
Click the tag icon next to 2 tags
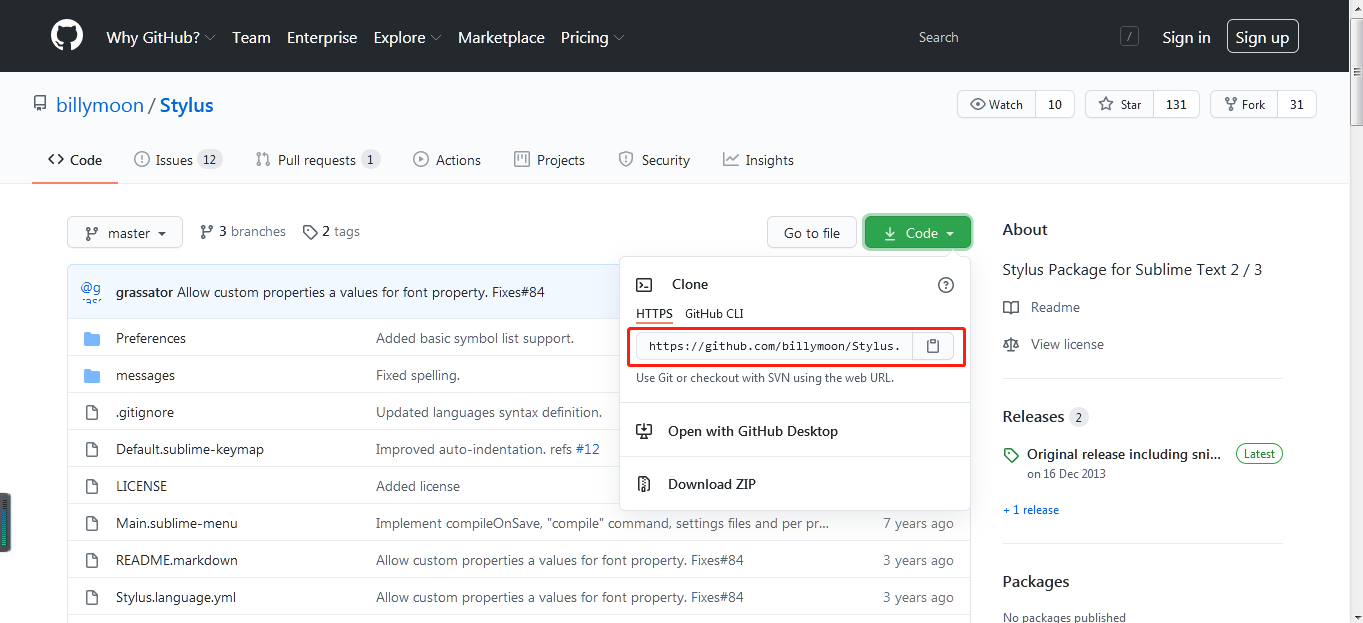pyautogui.click(x=310, y=232)
